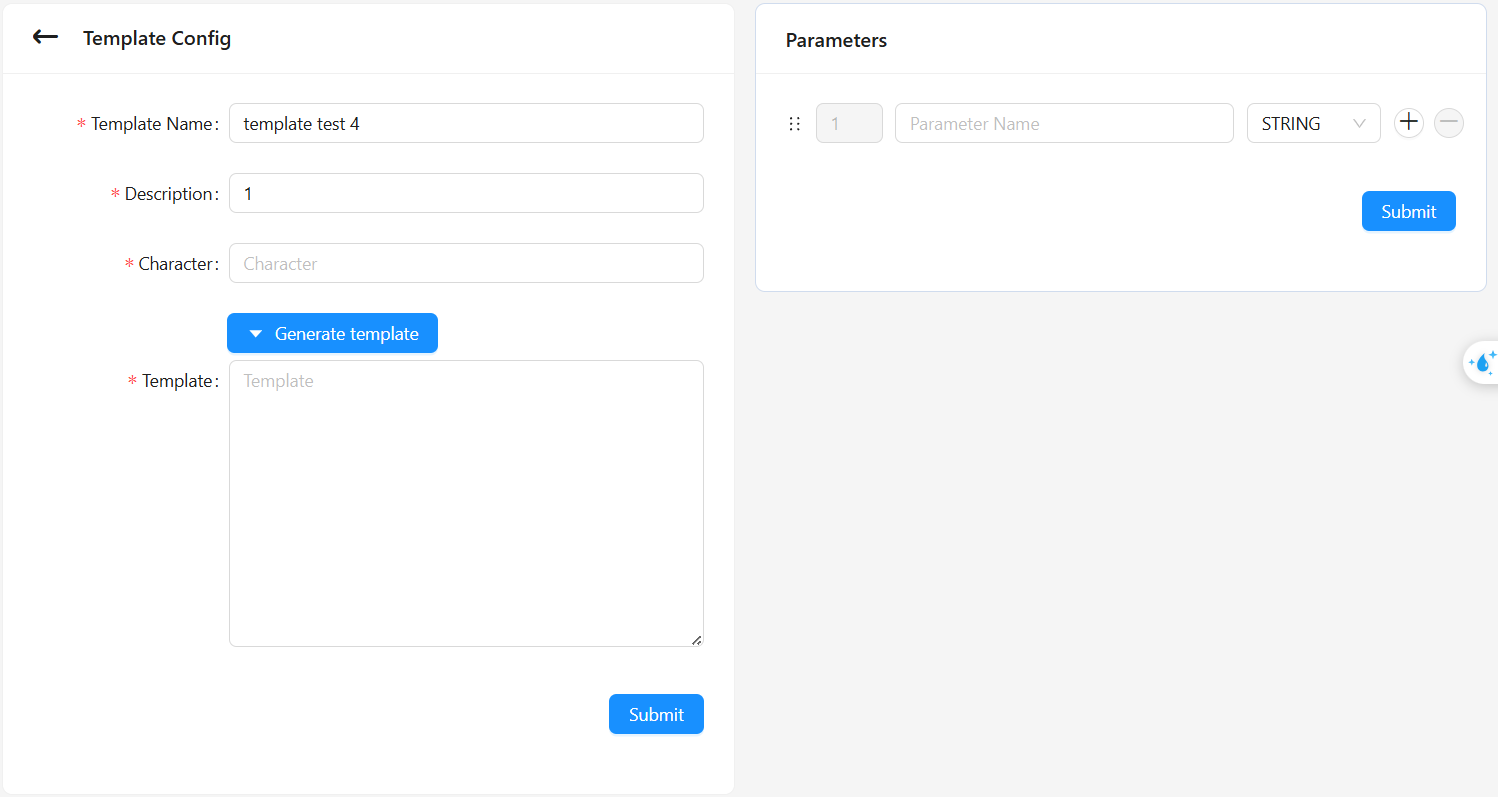Screen dimensions: 1498x797
Task: Focus the Template Name input field
Action: (466, 123)
